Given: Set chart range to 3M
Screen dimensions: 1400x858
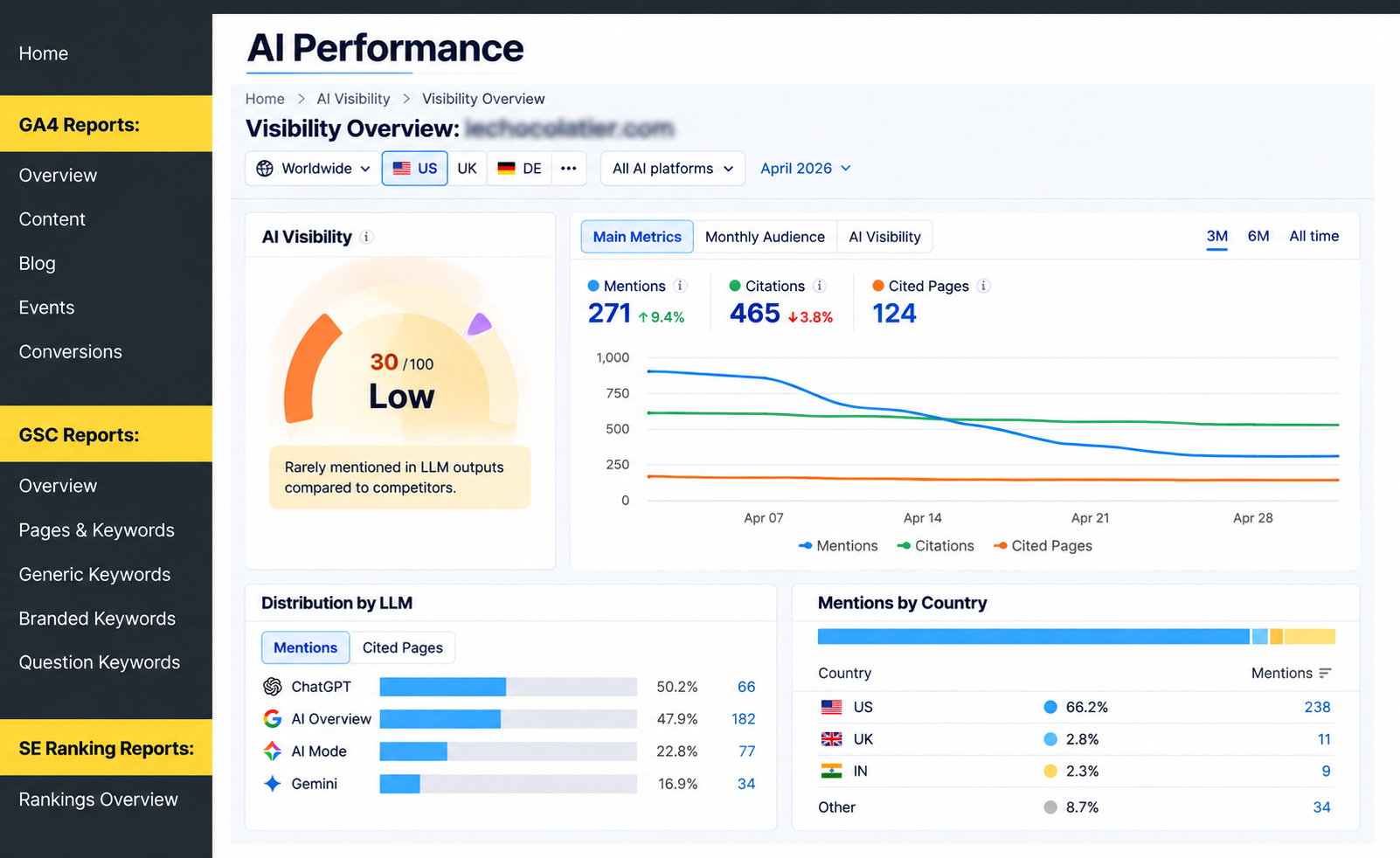Looking at the screenshot, I should coord(1217,237).
